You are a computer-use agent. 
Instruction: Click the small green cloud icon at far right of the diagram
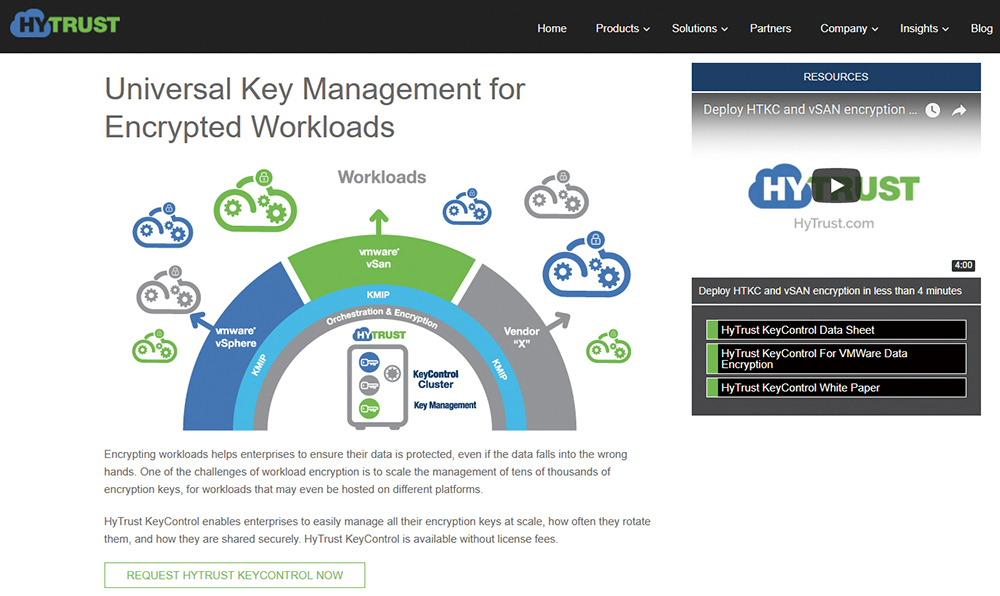pyautogui.click(x=608, y=346)
